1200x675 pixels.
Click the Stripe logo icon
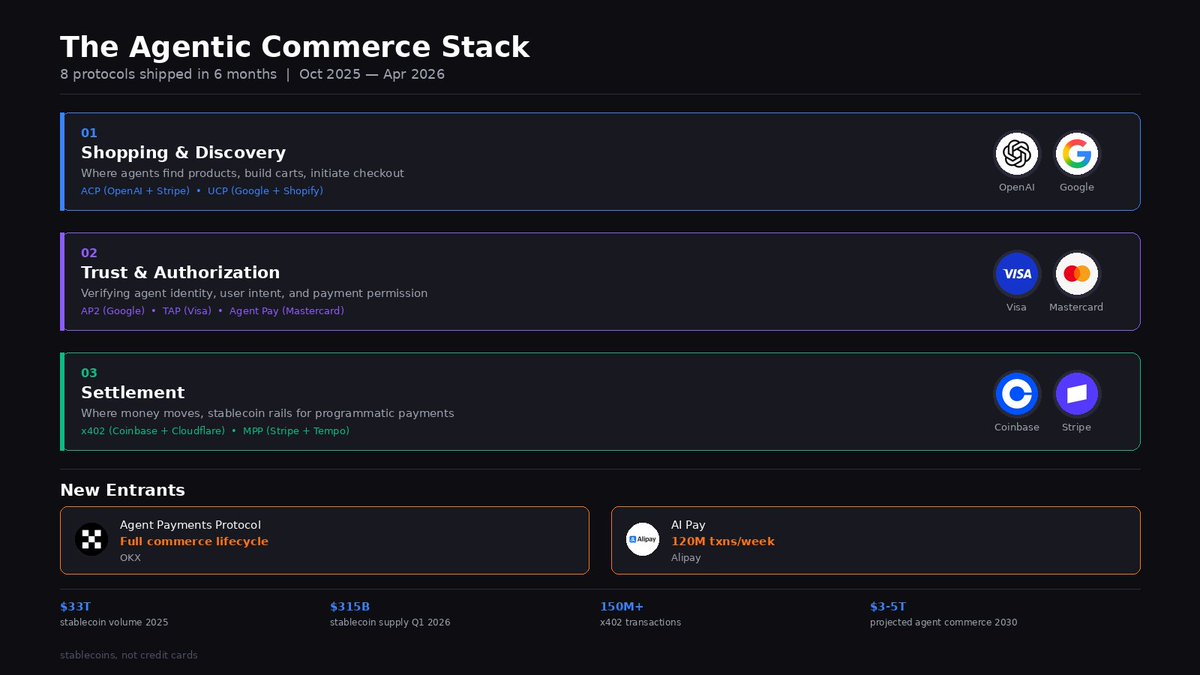point(1076,394)
